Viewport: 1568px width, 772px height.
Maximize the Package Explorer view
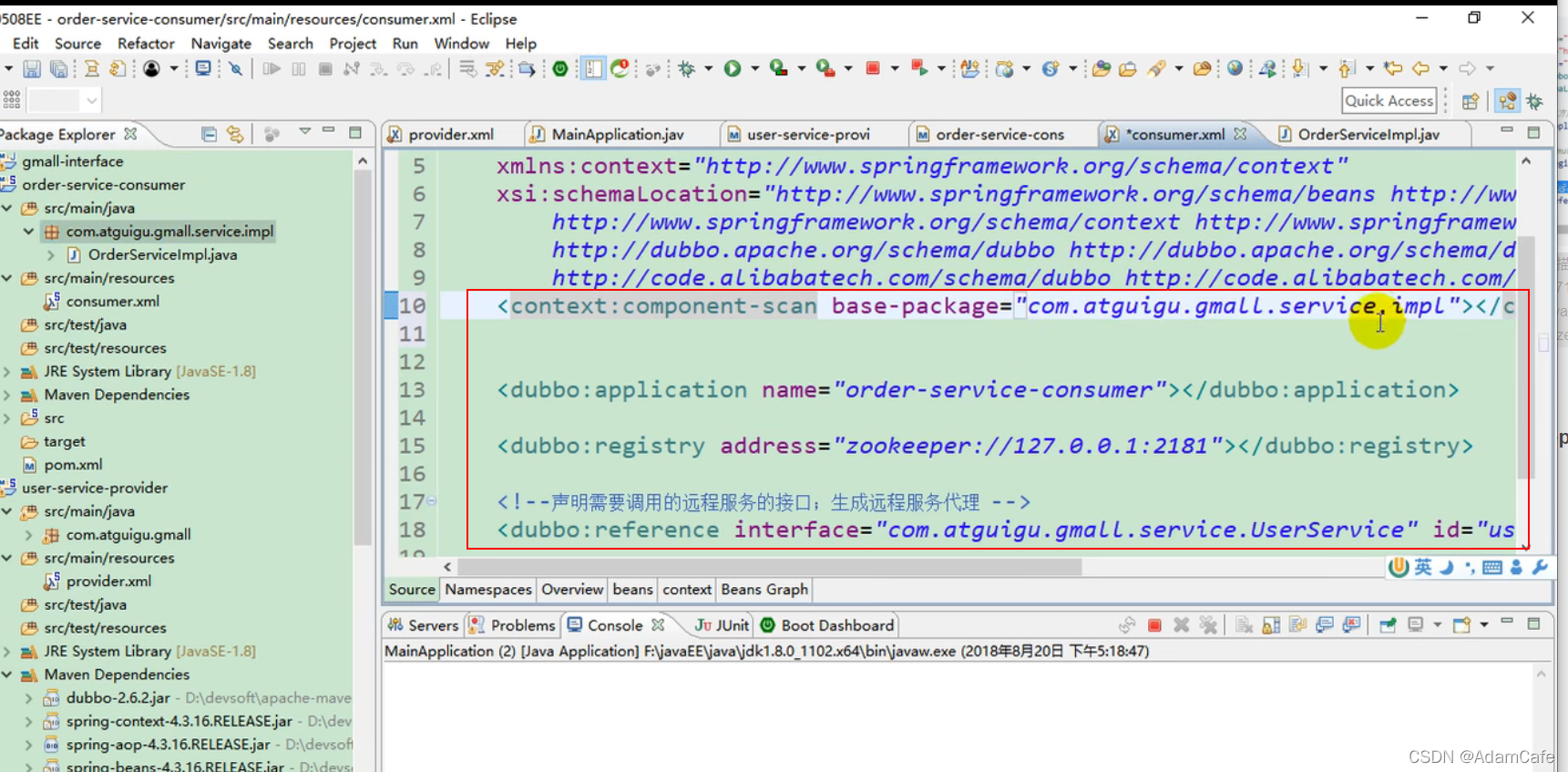coord(355,132)
